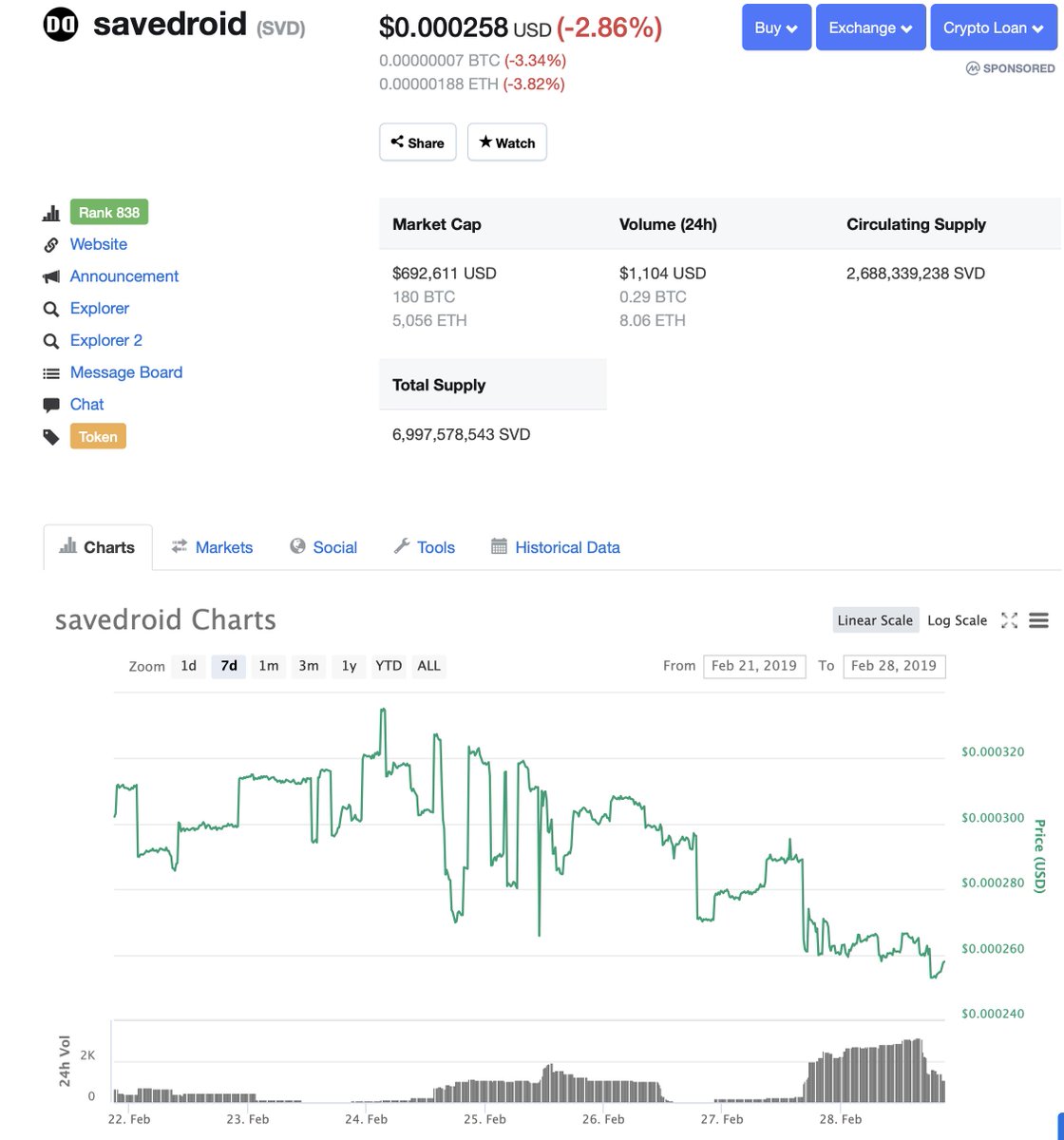The width and height of the screenshot is (1064, 1140).
Task: Click the bar chart icon beside Rank 838
Action: tap(51, 213)
